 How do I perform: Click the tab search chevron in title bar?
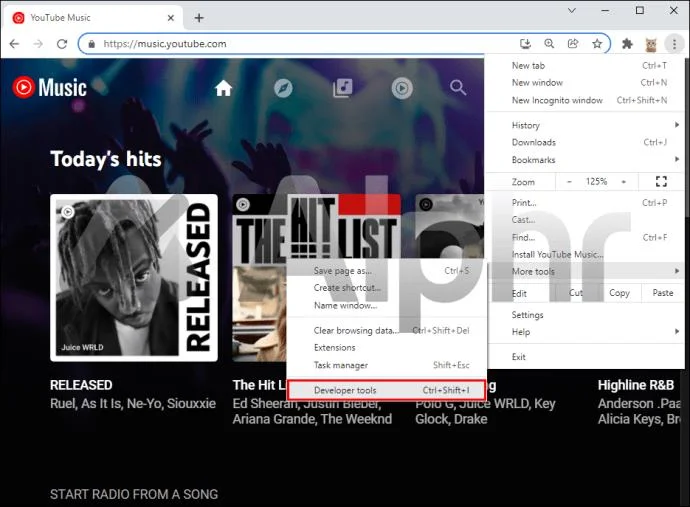tap(572, 11)
